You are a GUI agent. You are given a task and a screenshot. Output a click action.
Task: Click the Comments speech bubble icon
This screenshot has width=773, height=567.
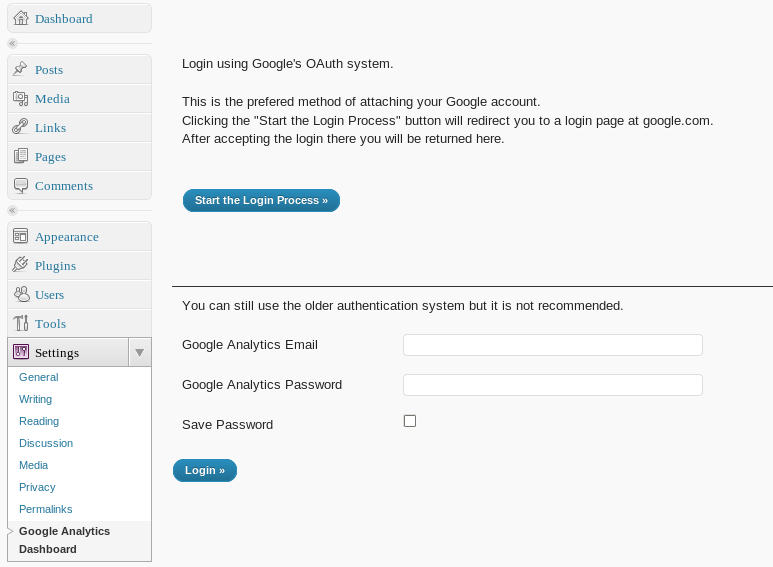pyautogui.click(x=21, y=186)
